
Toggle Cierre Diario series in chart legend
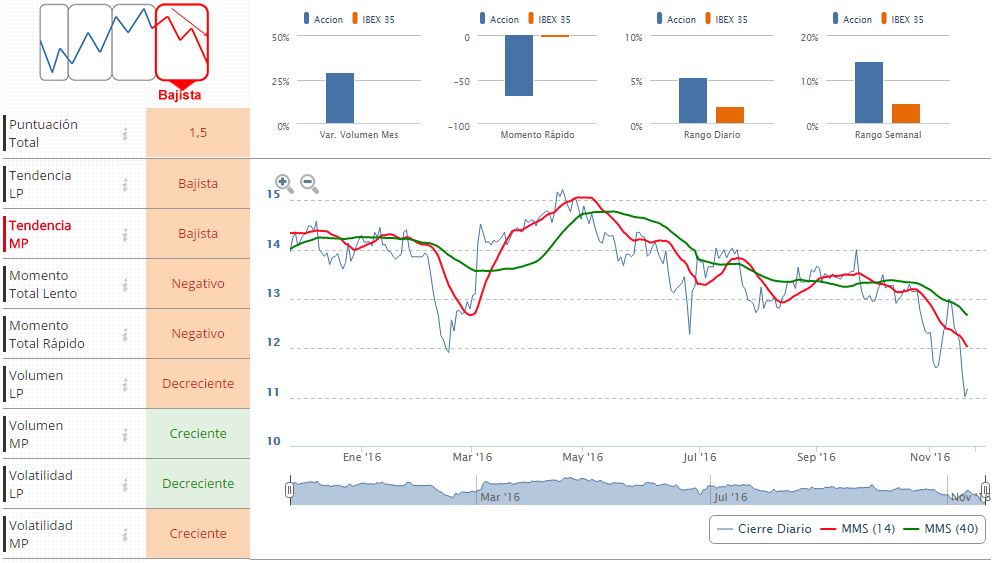pos(767,529)
